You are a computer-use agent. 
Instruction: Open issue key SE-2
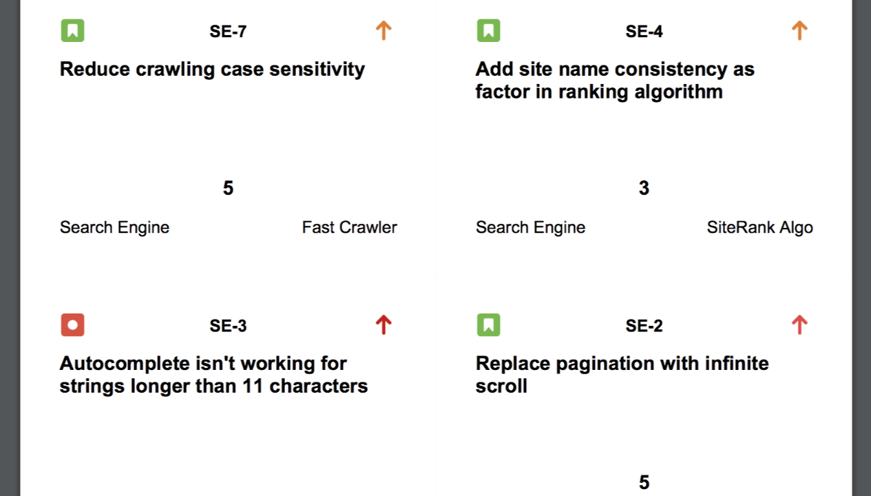click(644, 326)
